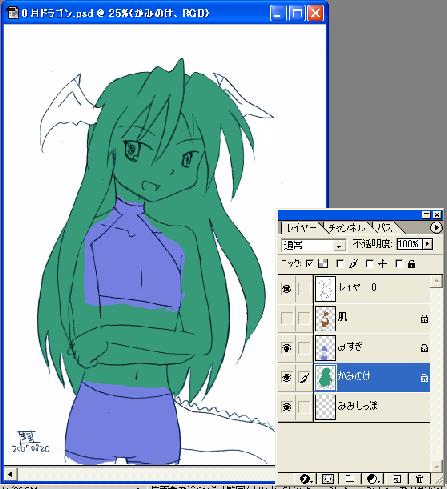Enable the lock all checkbox

tap(399, 264)
